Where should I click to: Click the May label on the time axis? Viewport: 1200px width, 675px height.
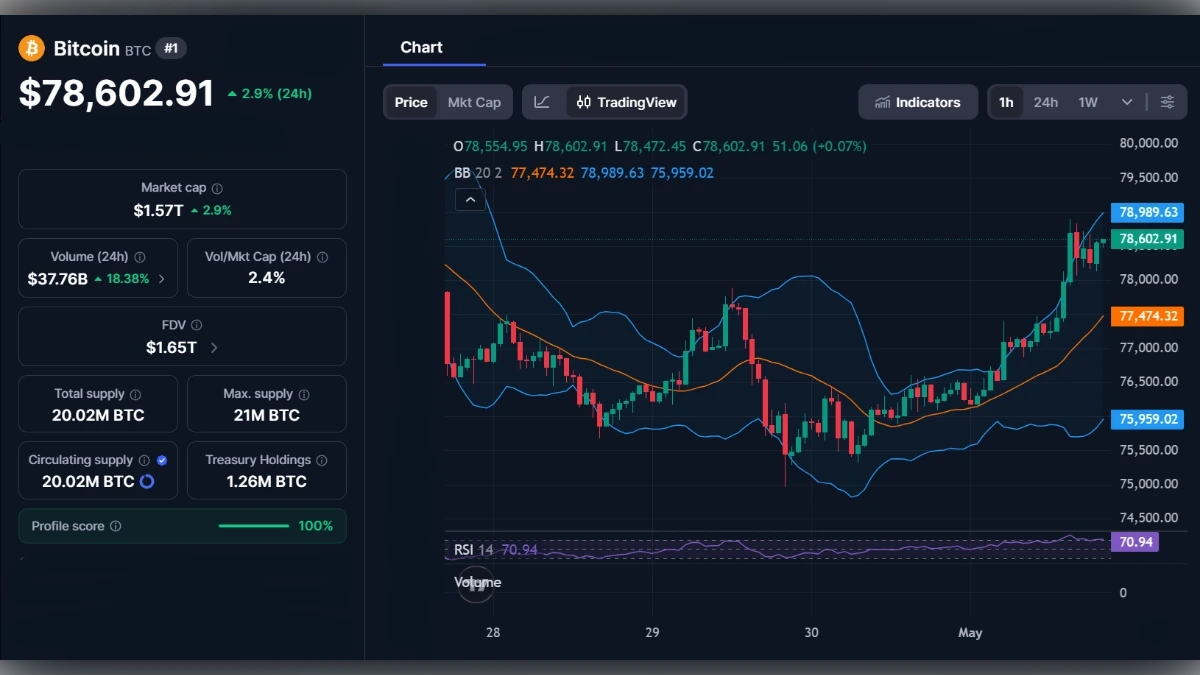[970, 632]
